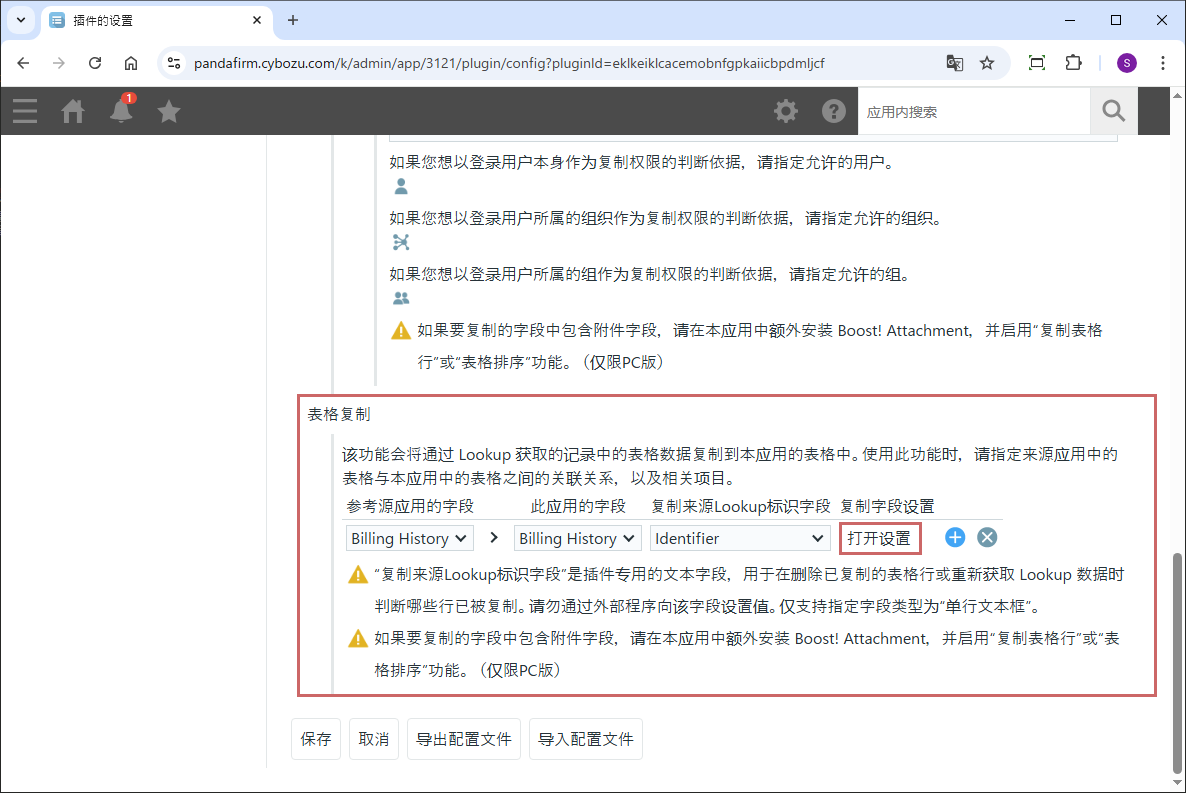Screen dimensions: 1186x793
Task: Click inside the 应用内搜索 search field
Action: (973, 112)
